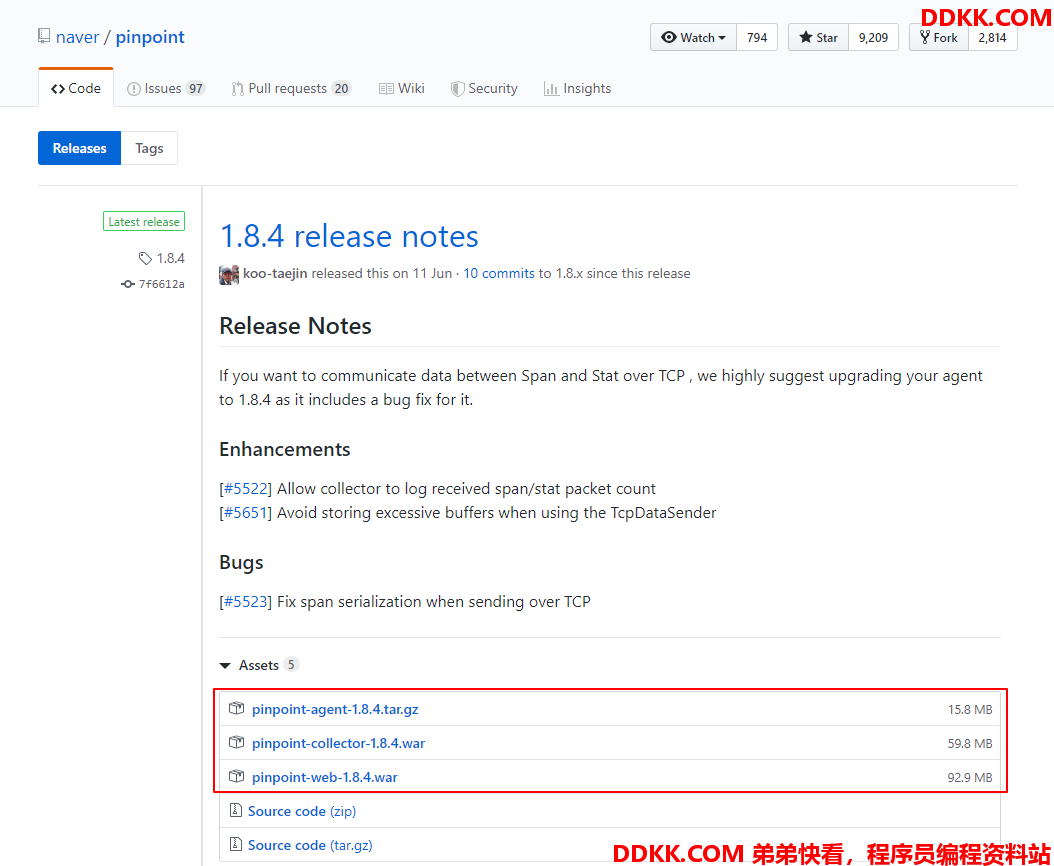
Task: Click the Assets count badge 5
Action: (x=290, y=664)
